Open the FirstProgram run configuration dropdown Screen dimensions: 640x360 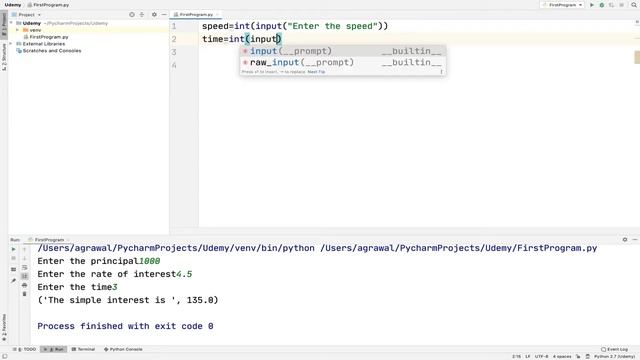point(562,5)
